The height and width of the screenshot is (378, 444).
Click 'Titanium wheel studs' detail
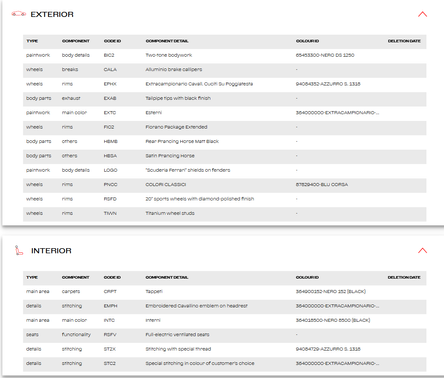click(170, 213)
